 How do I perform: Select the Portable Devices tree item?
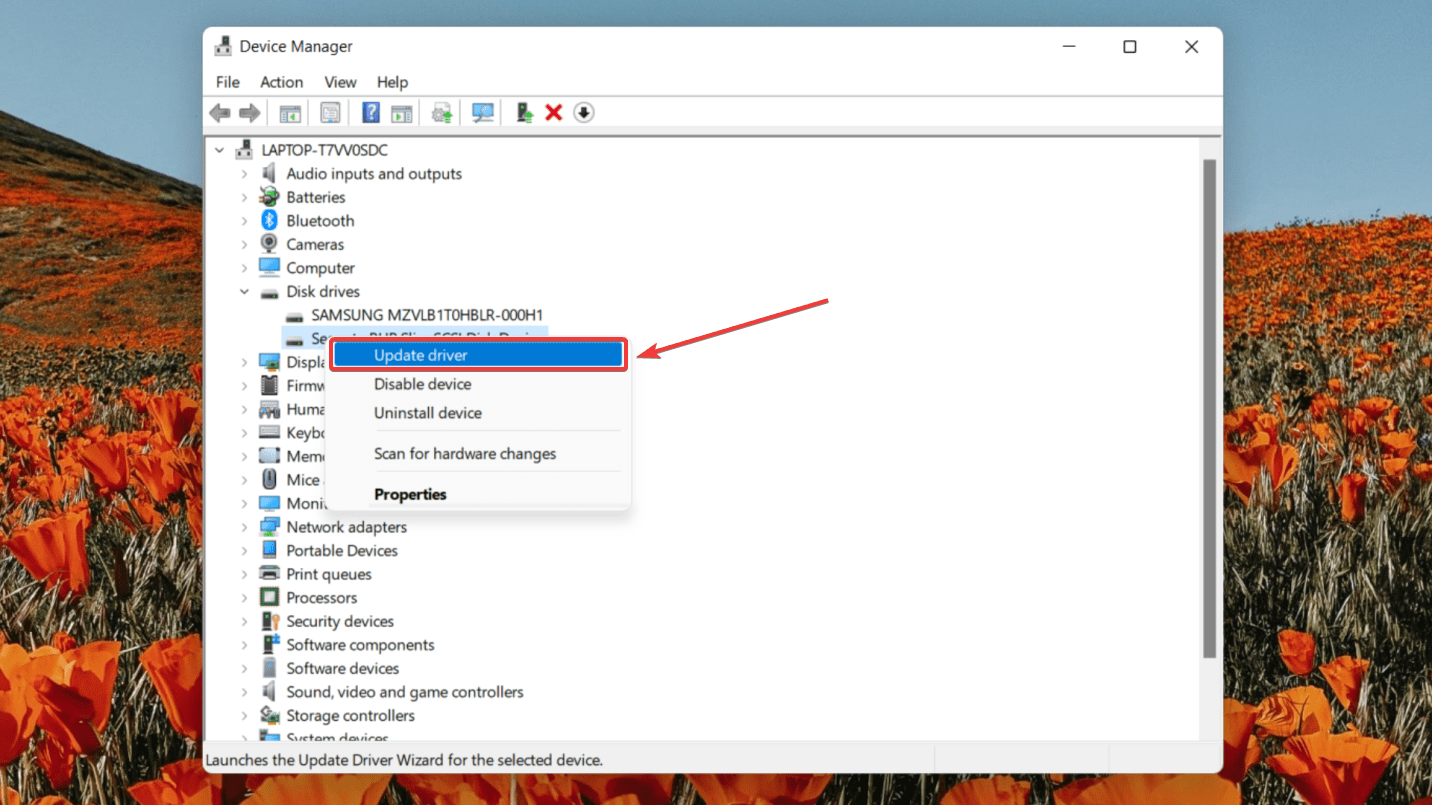coord(342,551)
